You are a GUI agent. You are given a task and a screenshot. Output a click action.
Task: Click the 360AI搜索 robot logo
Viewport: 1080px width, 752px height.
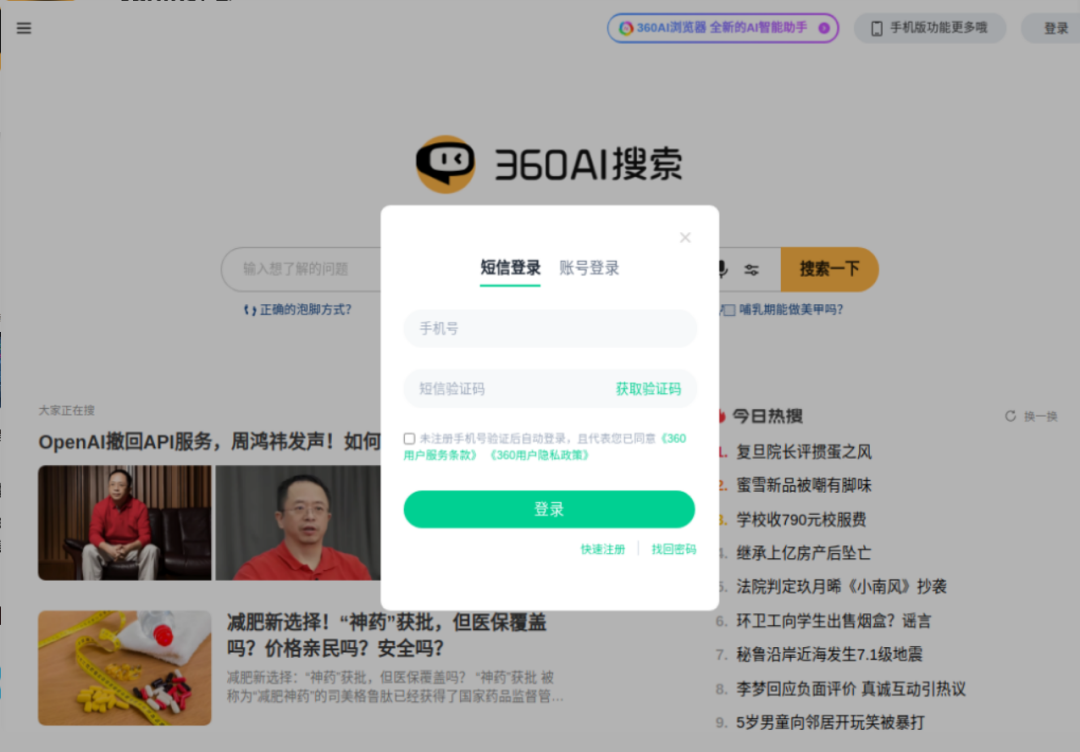[446, 164]
